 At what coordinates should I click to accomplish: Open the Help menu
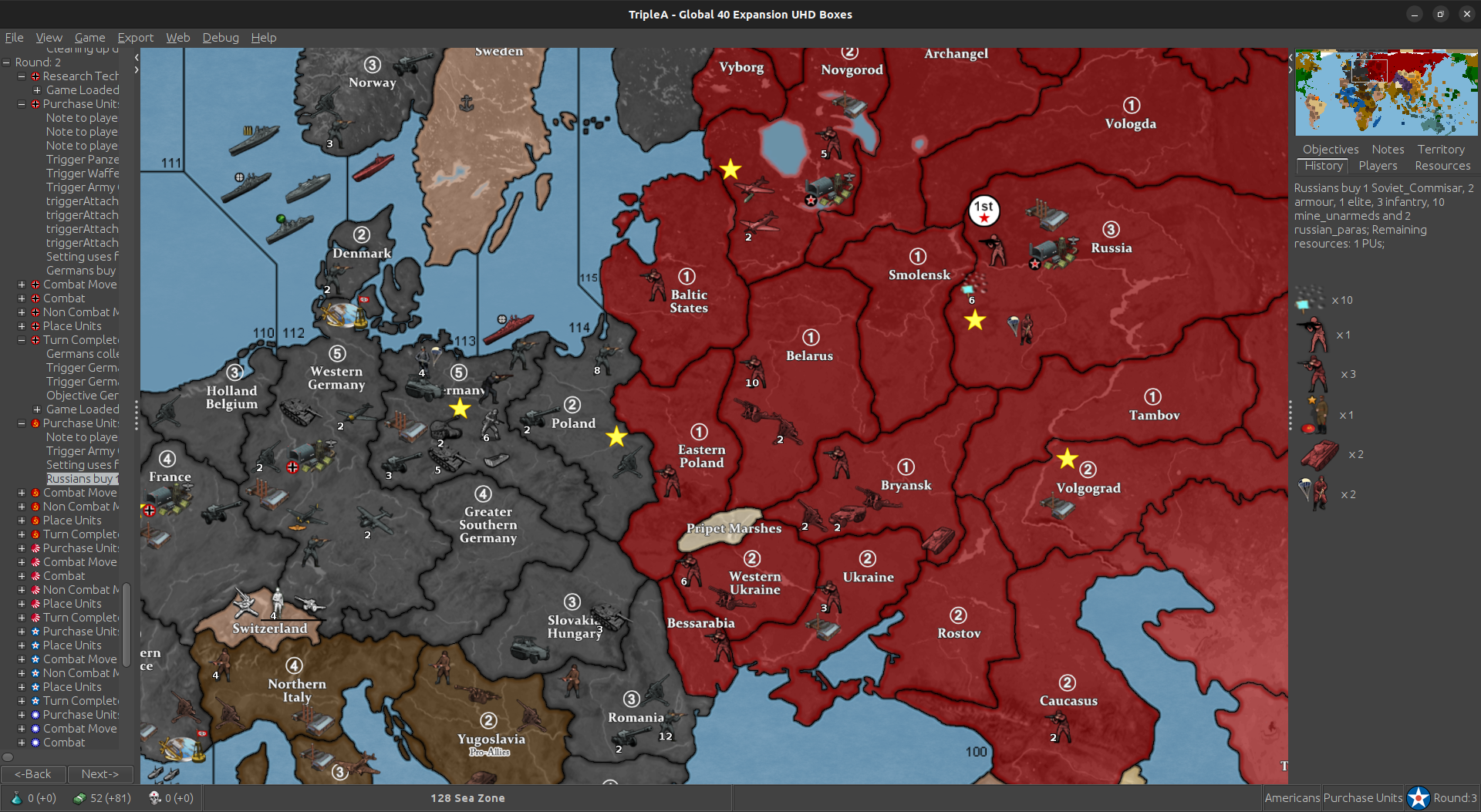[x=263, y=37]
